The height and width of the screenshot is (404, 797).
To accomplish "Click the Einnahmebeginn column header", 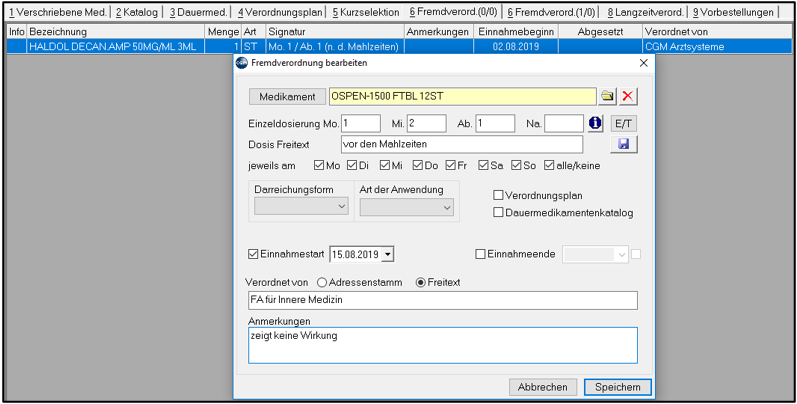I will click(516, 32).
